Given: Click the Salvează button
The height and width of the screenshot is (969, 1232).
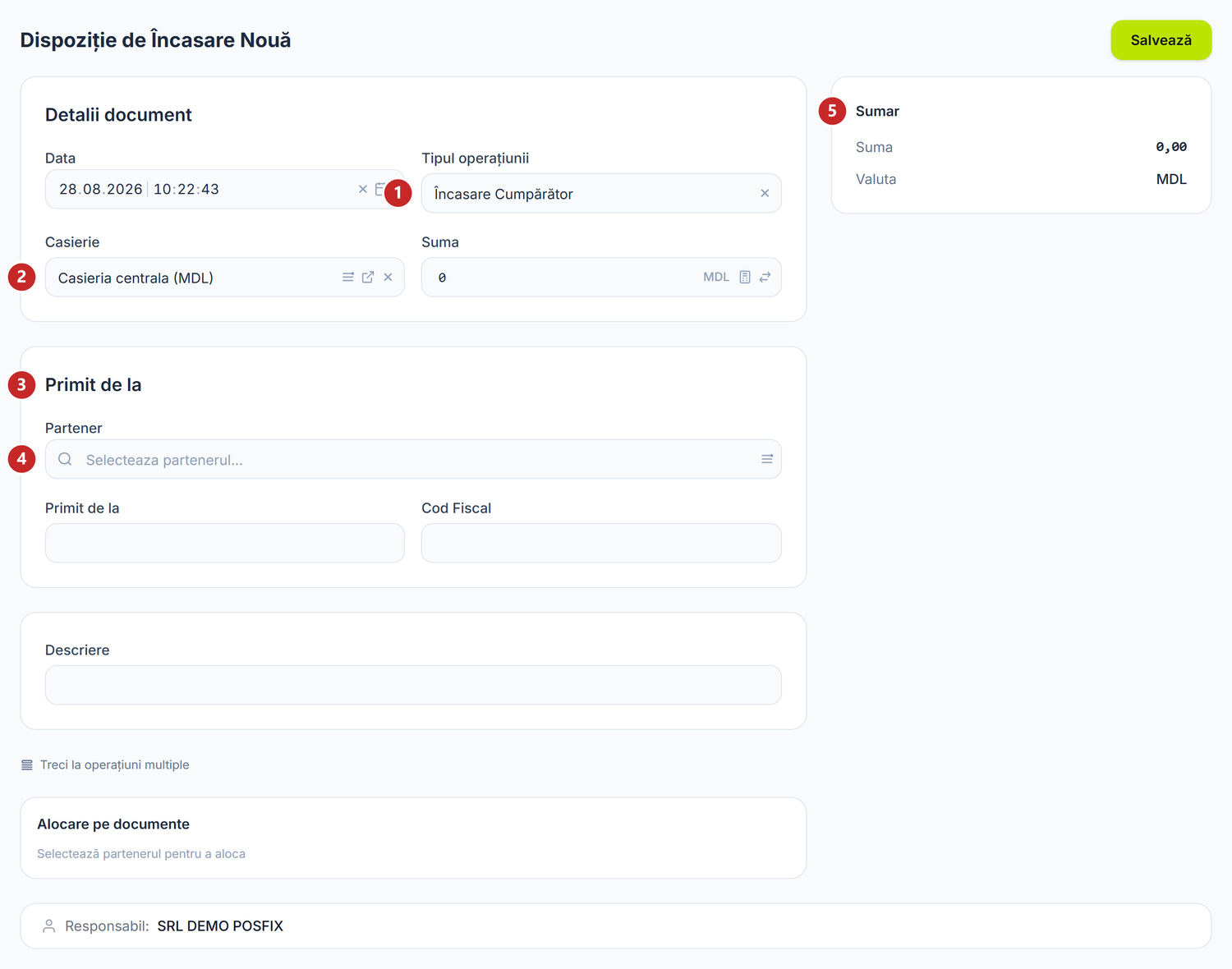Looking at the screenshot, I should click(x=1161, y=40).
